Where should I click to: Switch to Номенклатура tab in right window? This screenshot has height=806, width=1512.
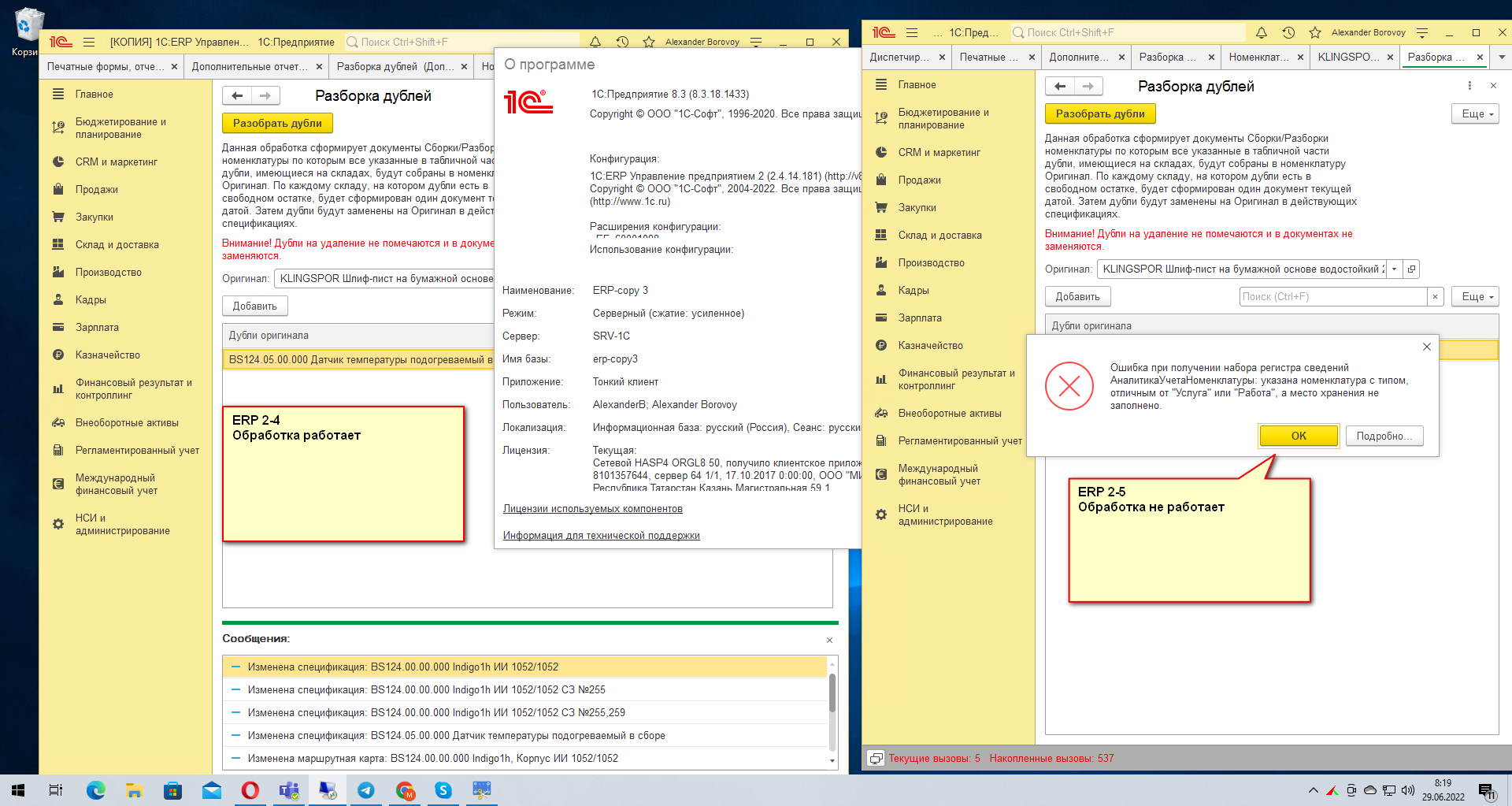[x=1259, y=57]
